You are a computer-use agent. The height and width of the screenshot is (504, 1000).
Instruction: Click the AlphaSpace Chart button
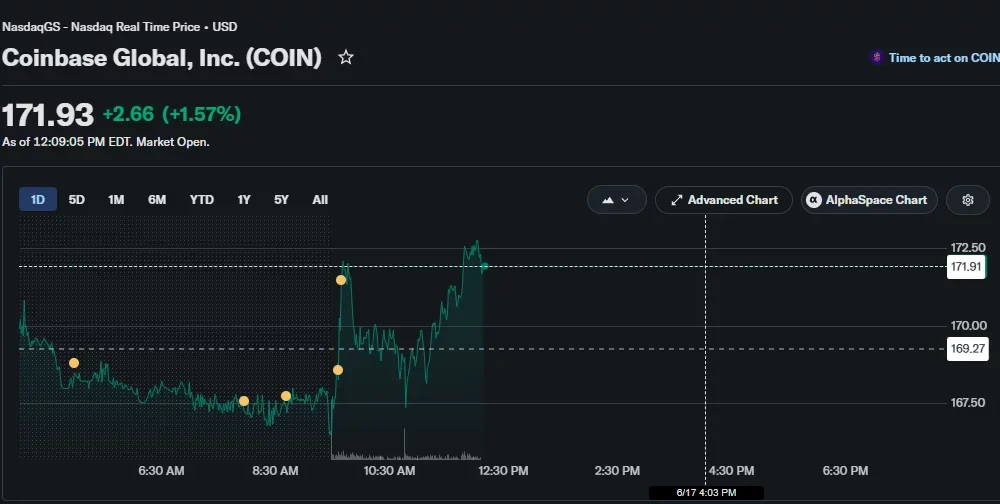point(869,200)
